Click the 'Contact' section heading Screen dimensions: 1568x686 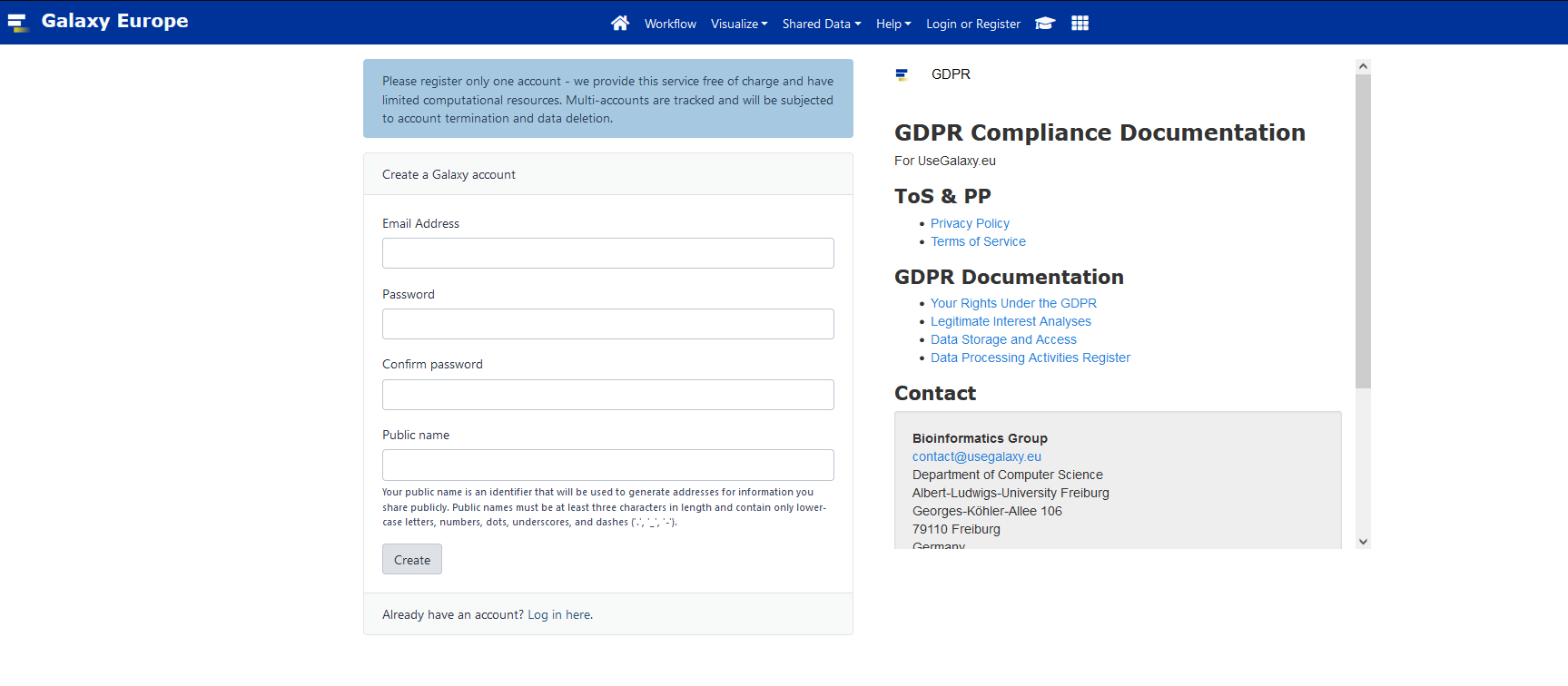tap(935, 393)
